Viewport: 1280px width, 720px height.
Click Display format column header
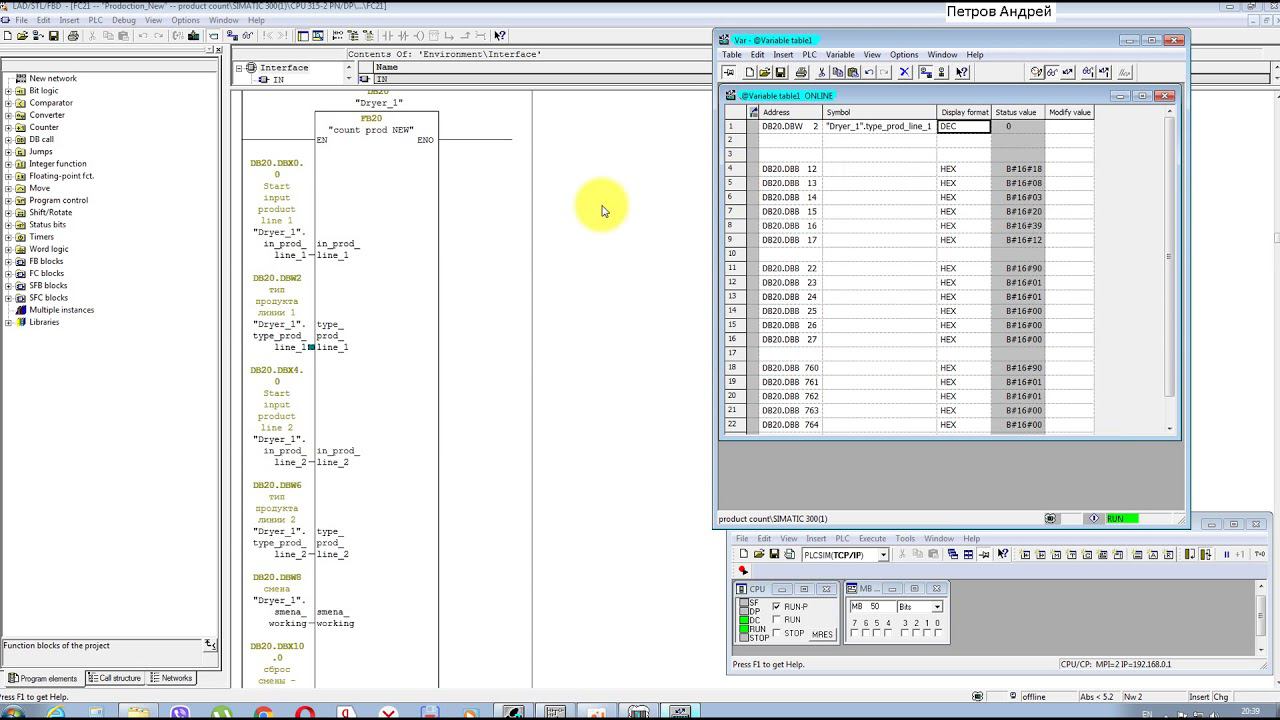(x=964, y=112)
